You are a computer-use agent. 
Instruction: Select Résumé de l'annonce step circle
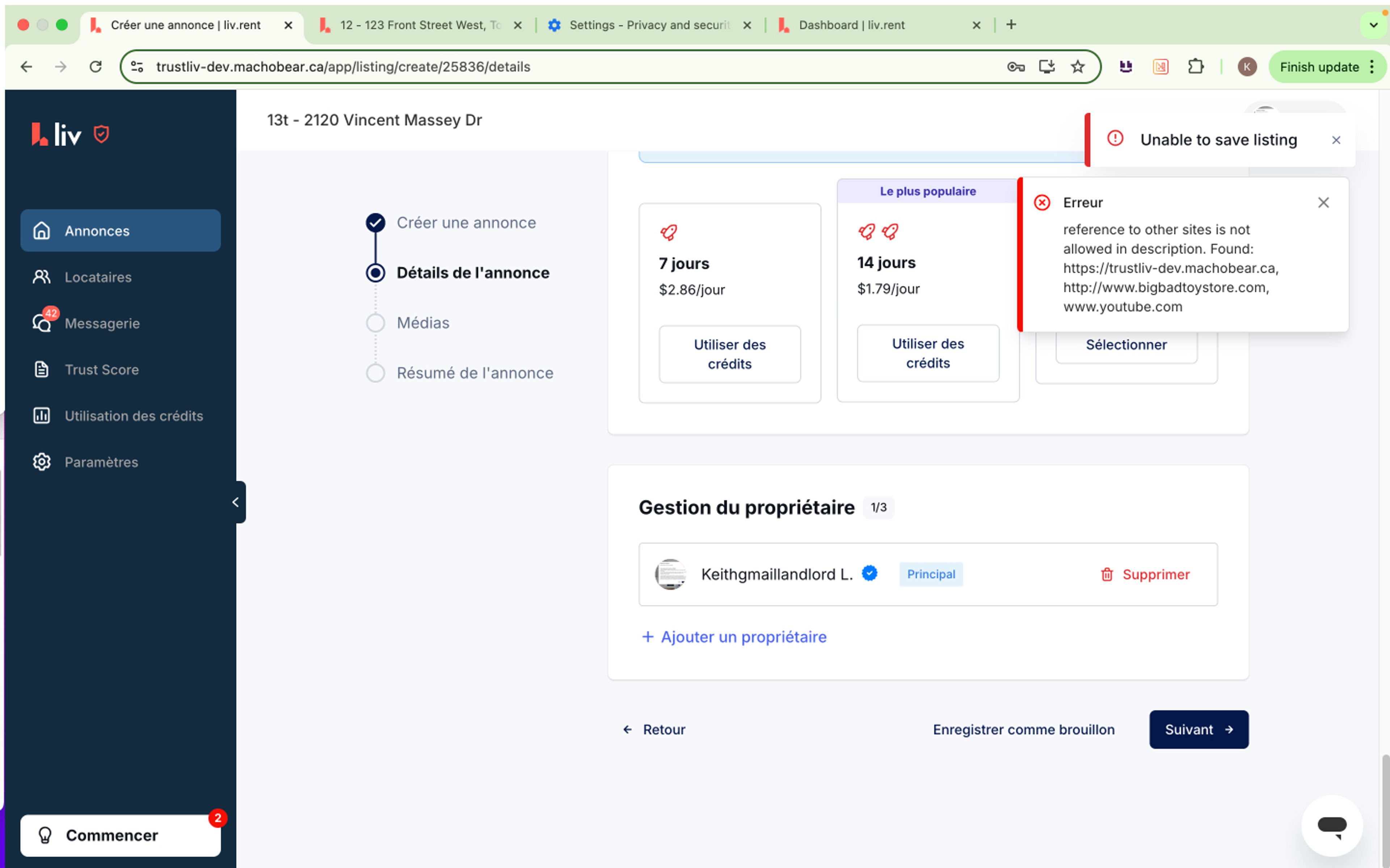click(375, 373)
